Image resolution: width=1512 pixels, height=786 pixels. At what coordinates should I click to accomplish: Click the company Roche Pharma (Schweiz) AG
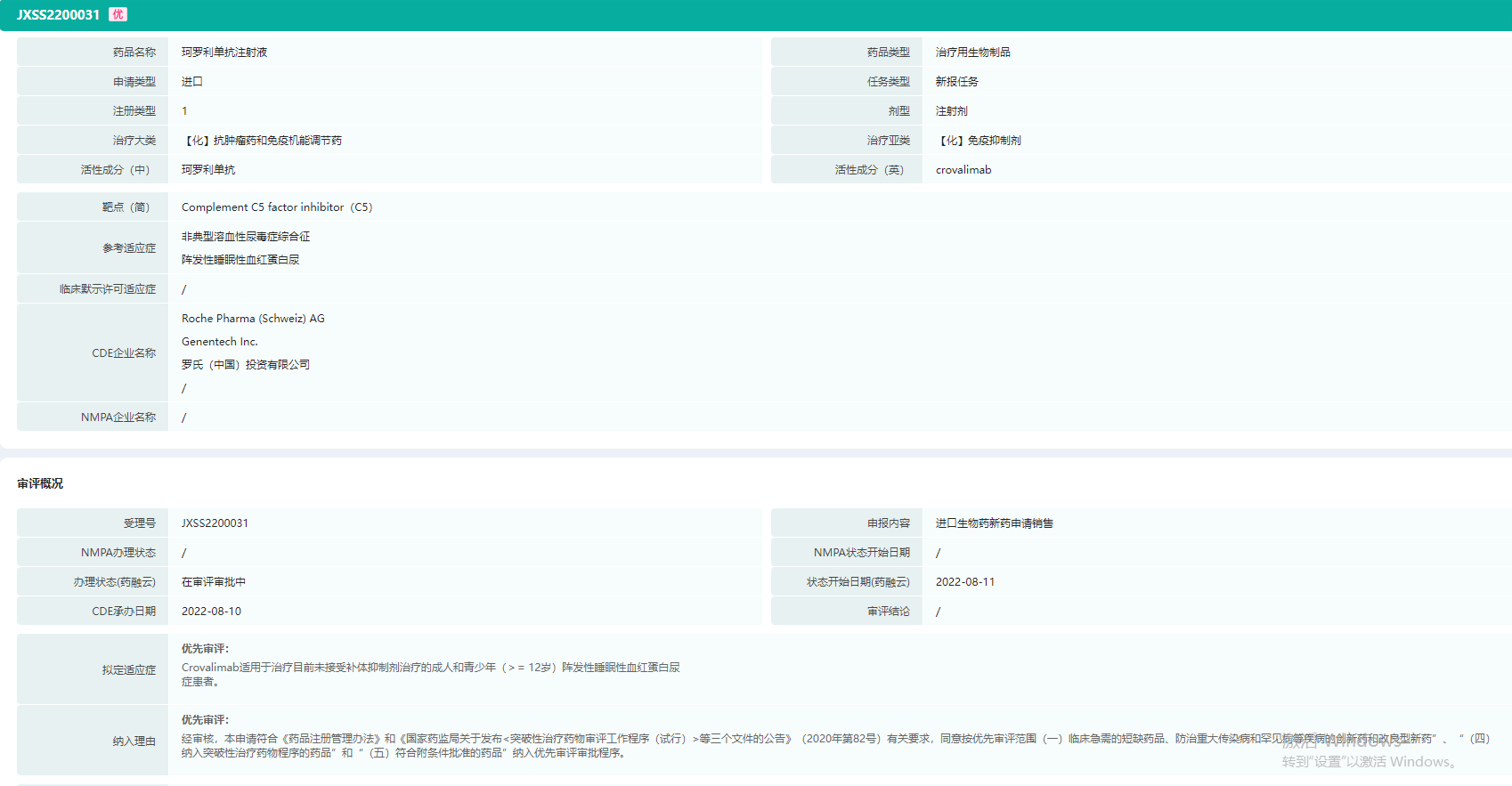(253, 319)
